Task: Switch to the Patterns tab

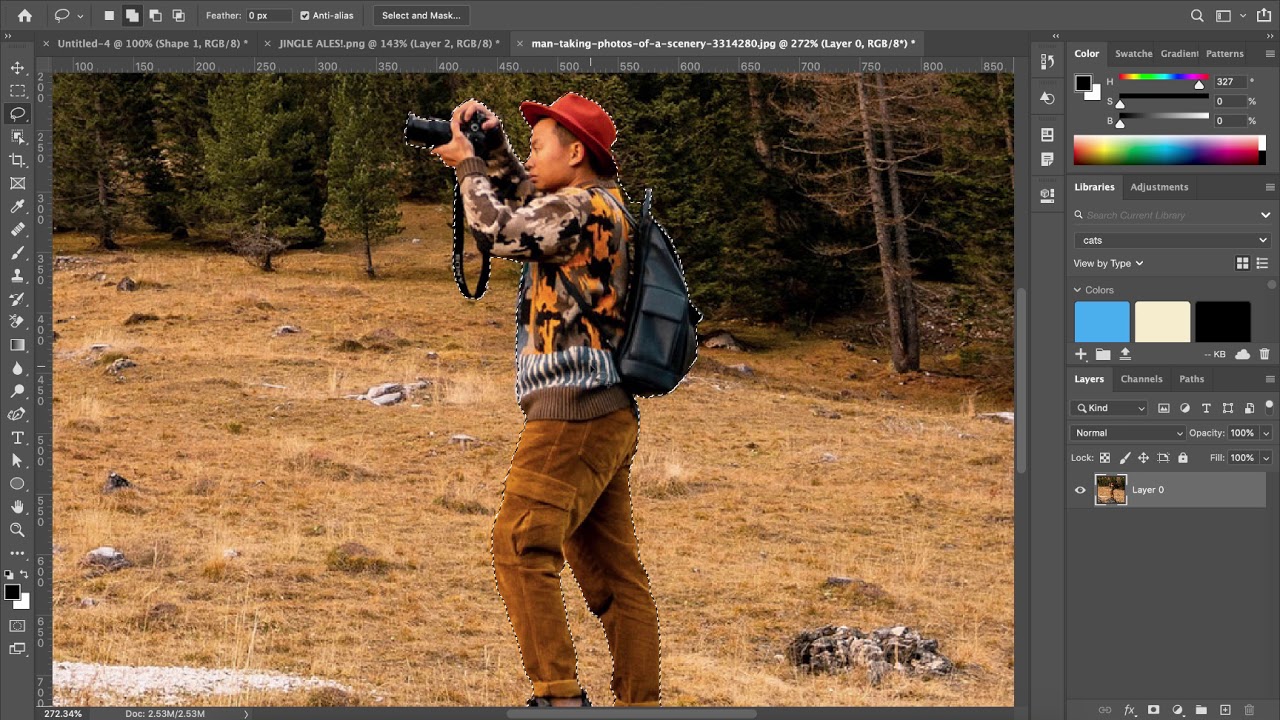Action: coord(1225,54)
